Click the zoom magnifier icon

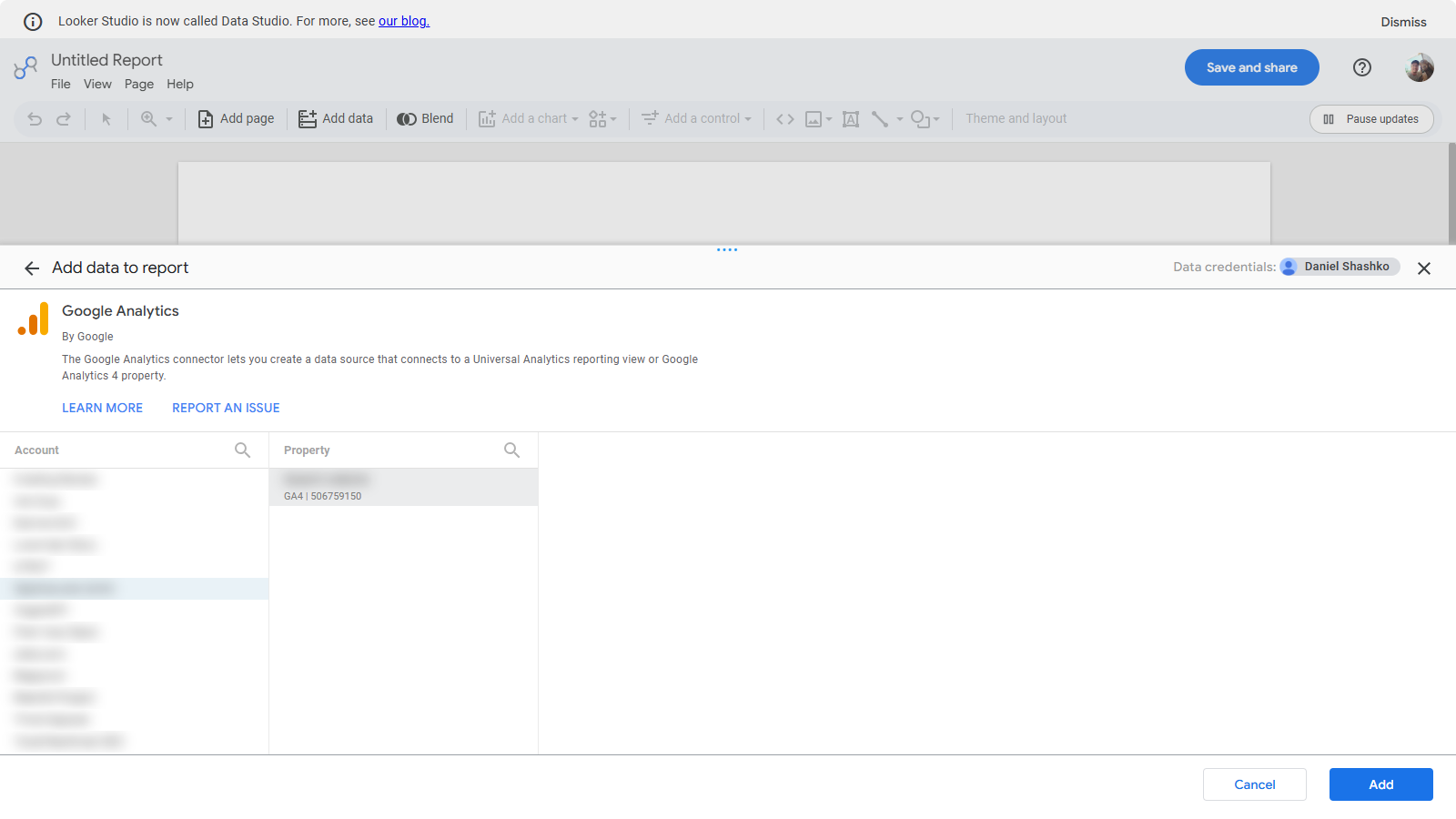tap(148, 119)
